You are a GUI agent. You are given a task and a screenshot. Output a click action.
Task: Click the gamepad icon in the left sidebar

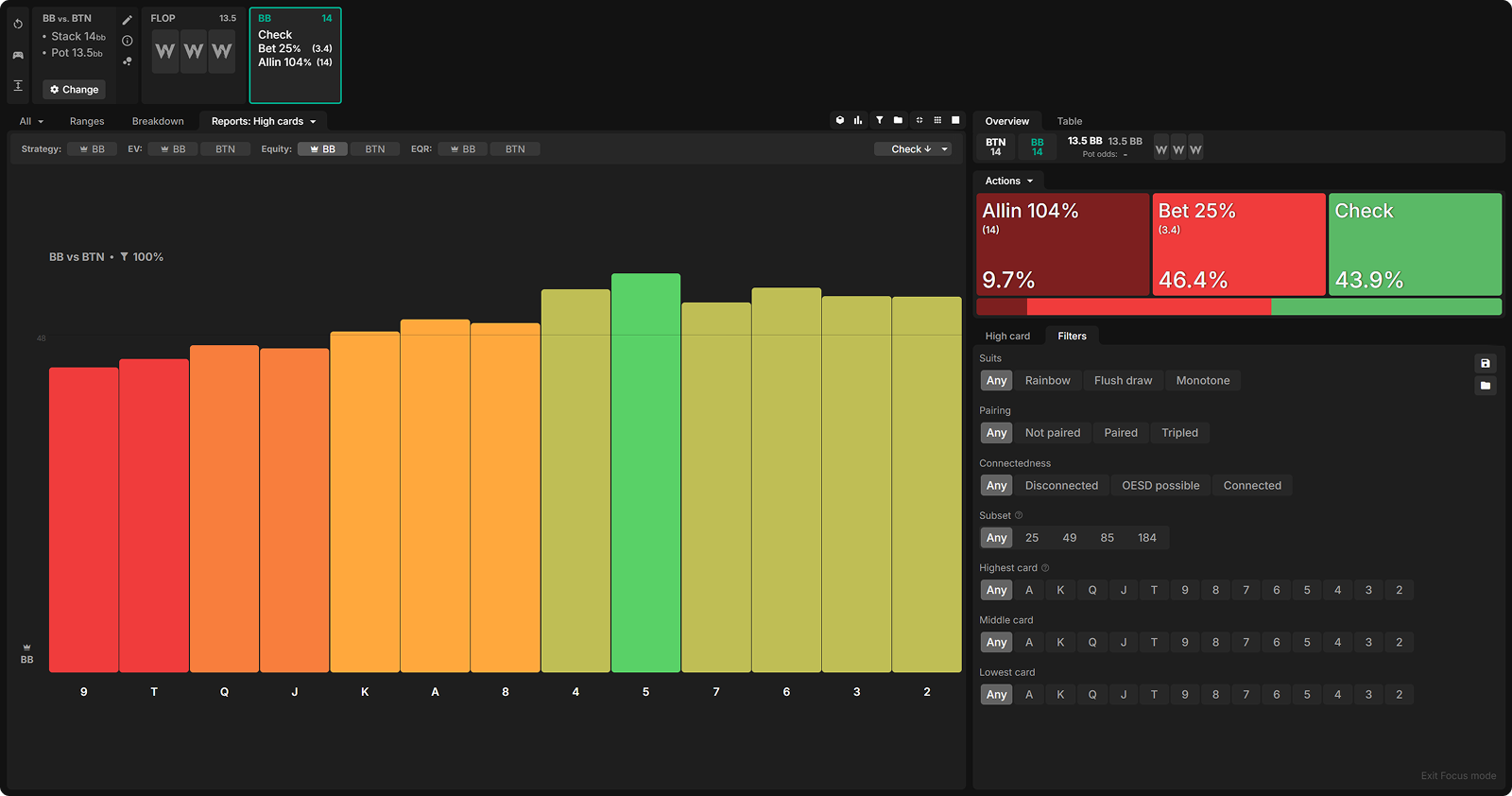pyautogui.click(x=18, y=55)
